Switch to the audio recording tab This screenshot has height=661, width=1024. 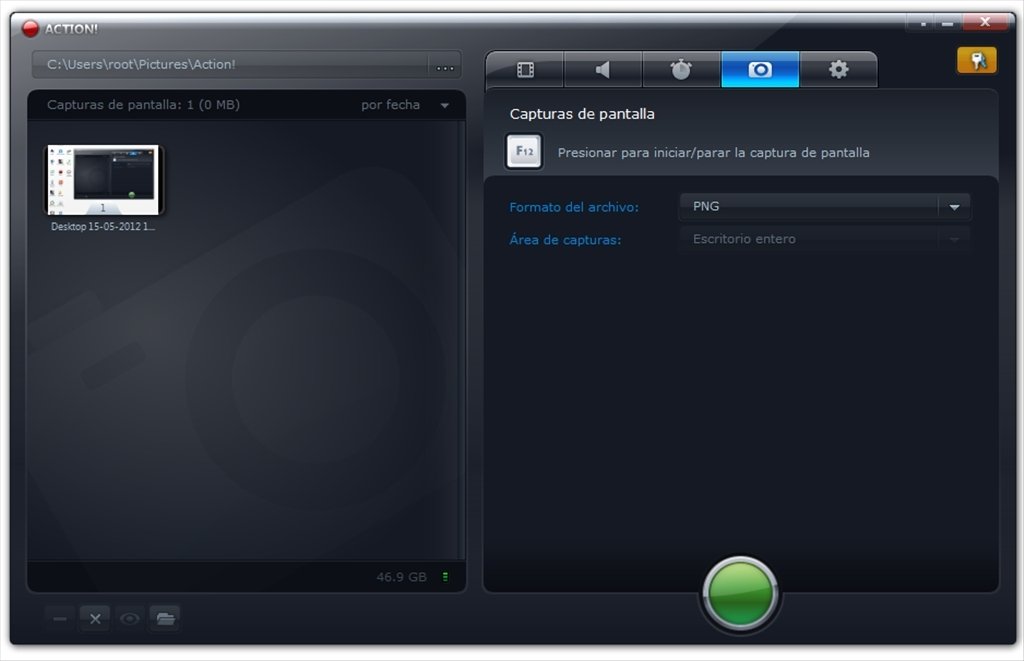click(603, 69)
